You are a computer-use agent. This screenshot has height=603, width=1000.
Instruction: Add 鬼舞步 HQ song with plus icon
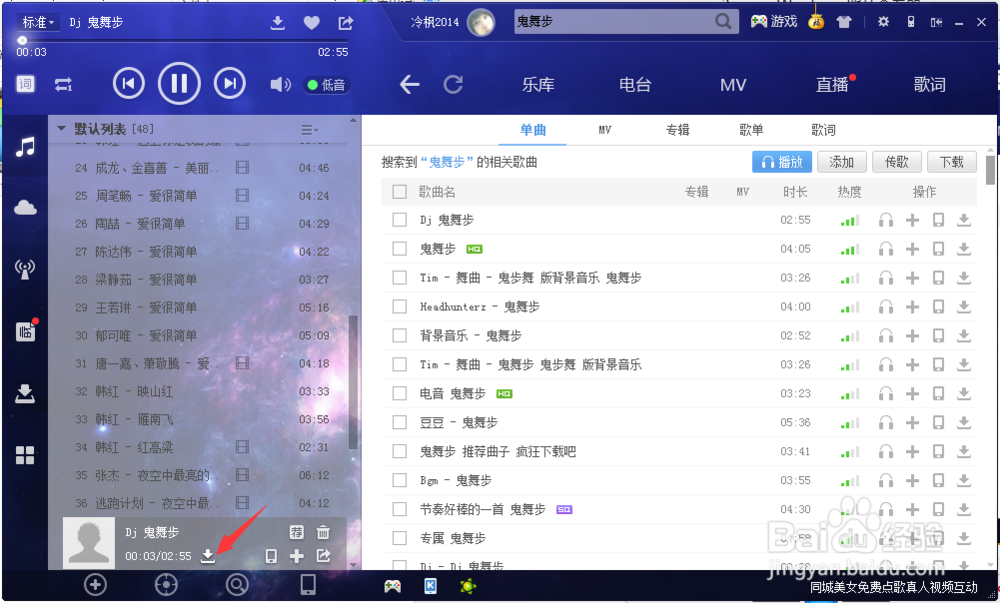[x=913, y=249]
